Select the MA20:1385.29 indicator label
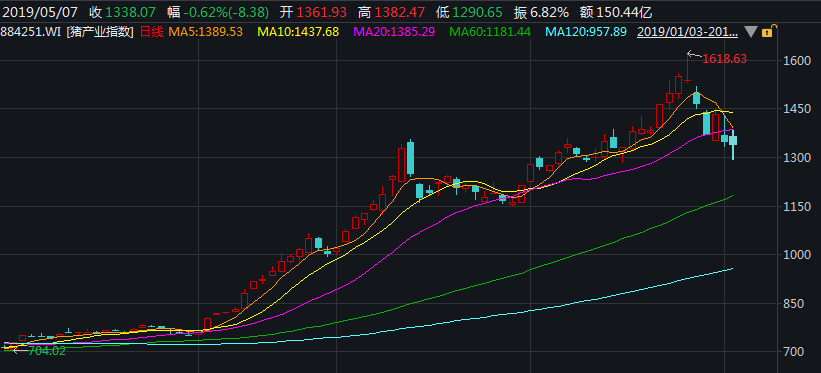Image resolution: width=821 pixels, height=373 pixels. tap(394, 32)
